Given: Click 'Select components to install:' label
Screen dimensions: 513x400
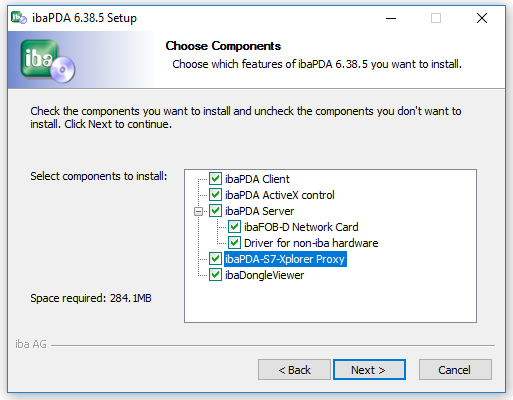Looking at the screenshot, I should [99, 176].
